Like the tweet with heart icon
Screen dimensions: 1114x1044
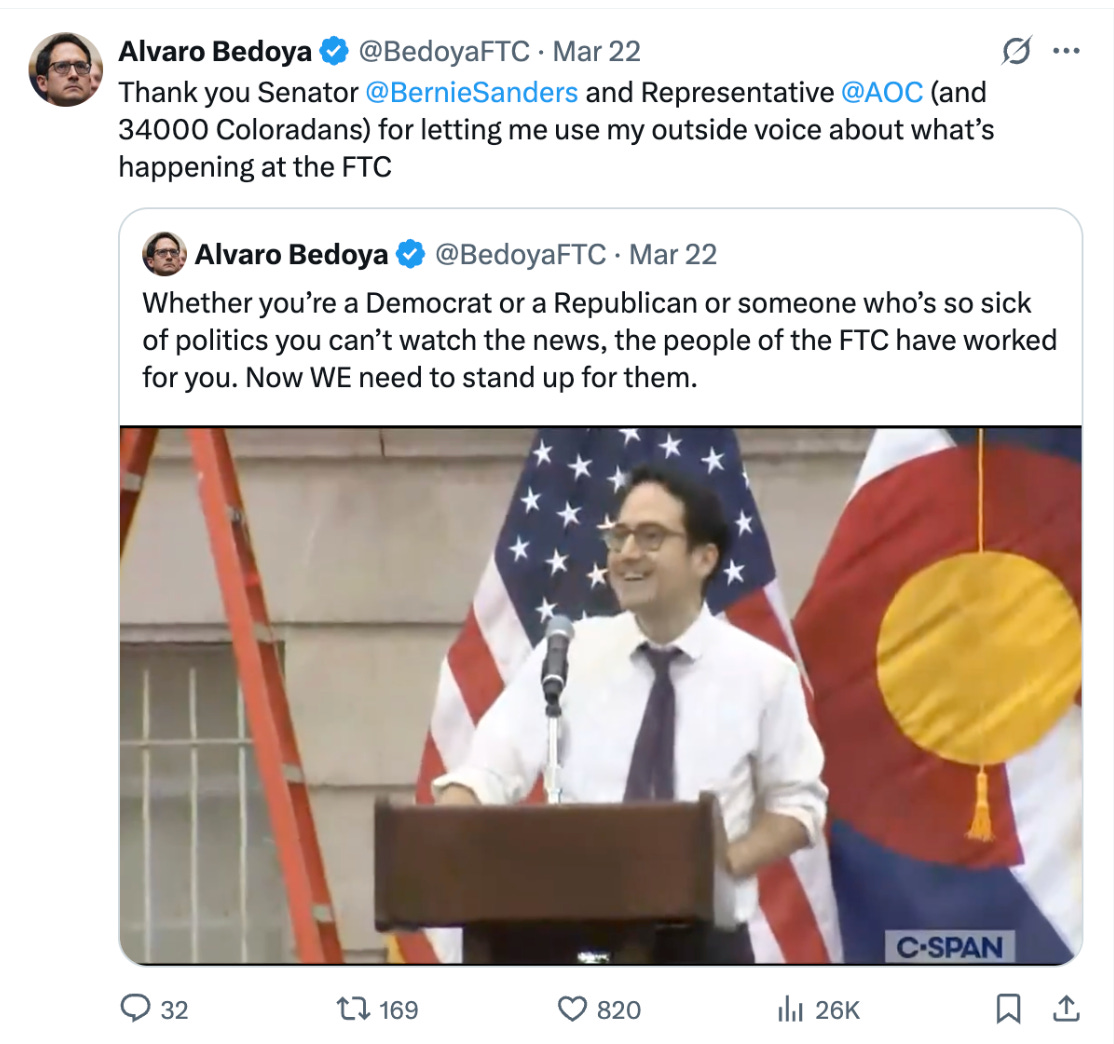click(x=572, y=1009)
